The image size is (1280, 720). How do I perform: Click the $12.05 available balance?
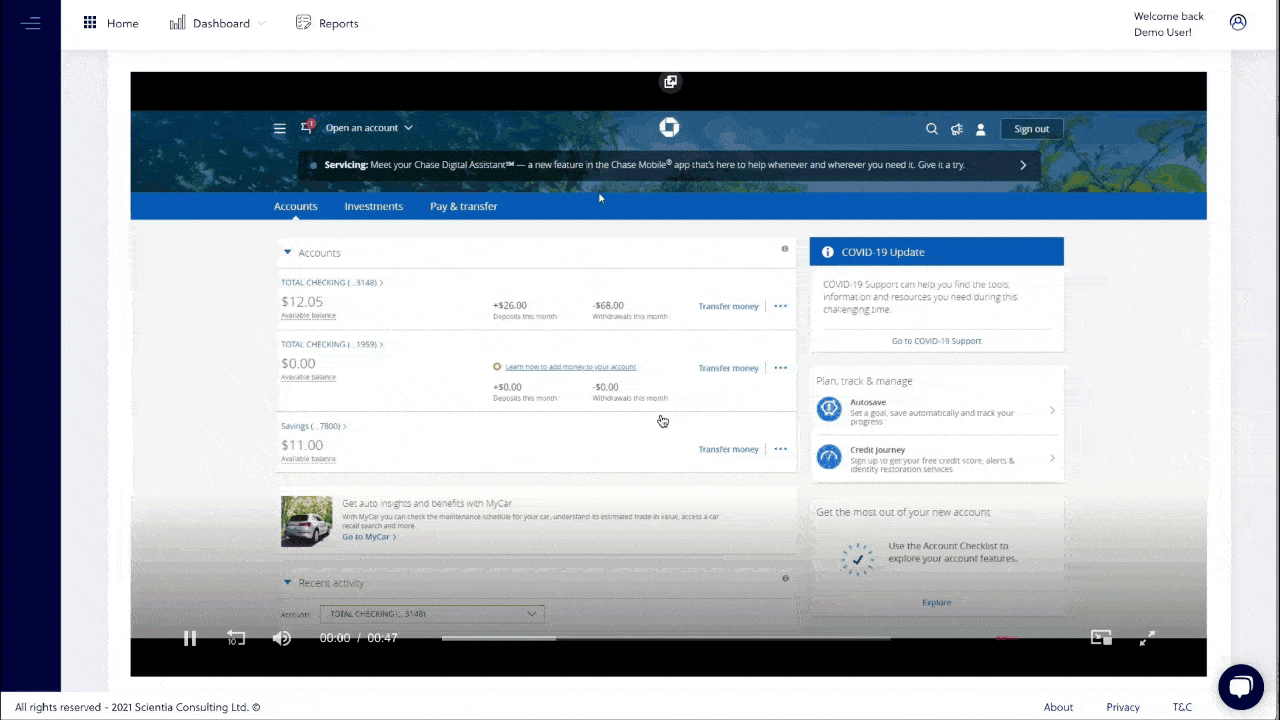pos(302,302)
